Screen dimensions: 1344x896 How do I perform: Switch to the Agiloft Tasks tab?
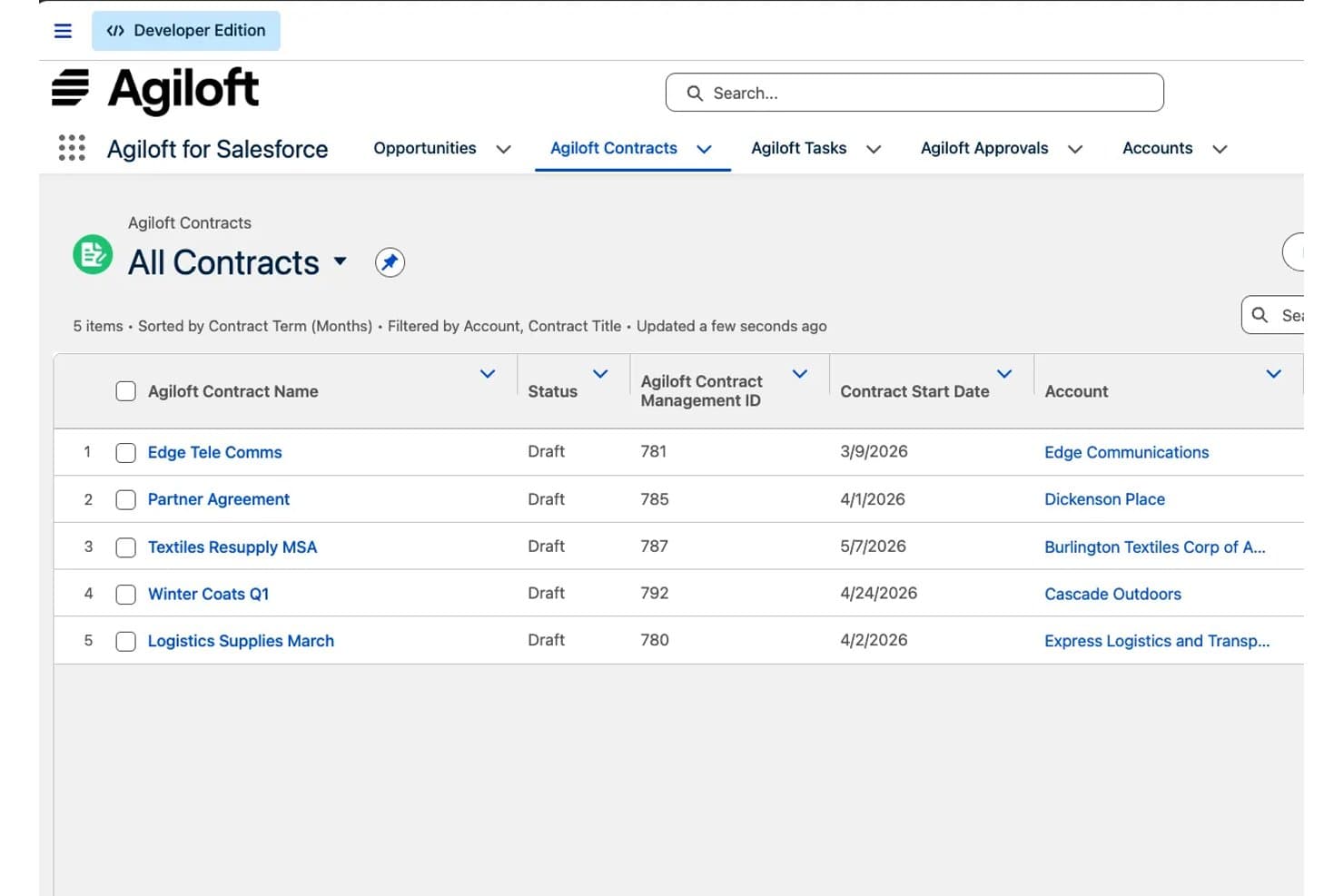pos(799,148)
